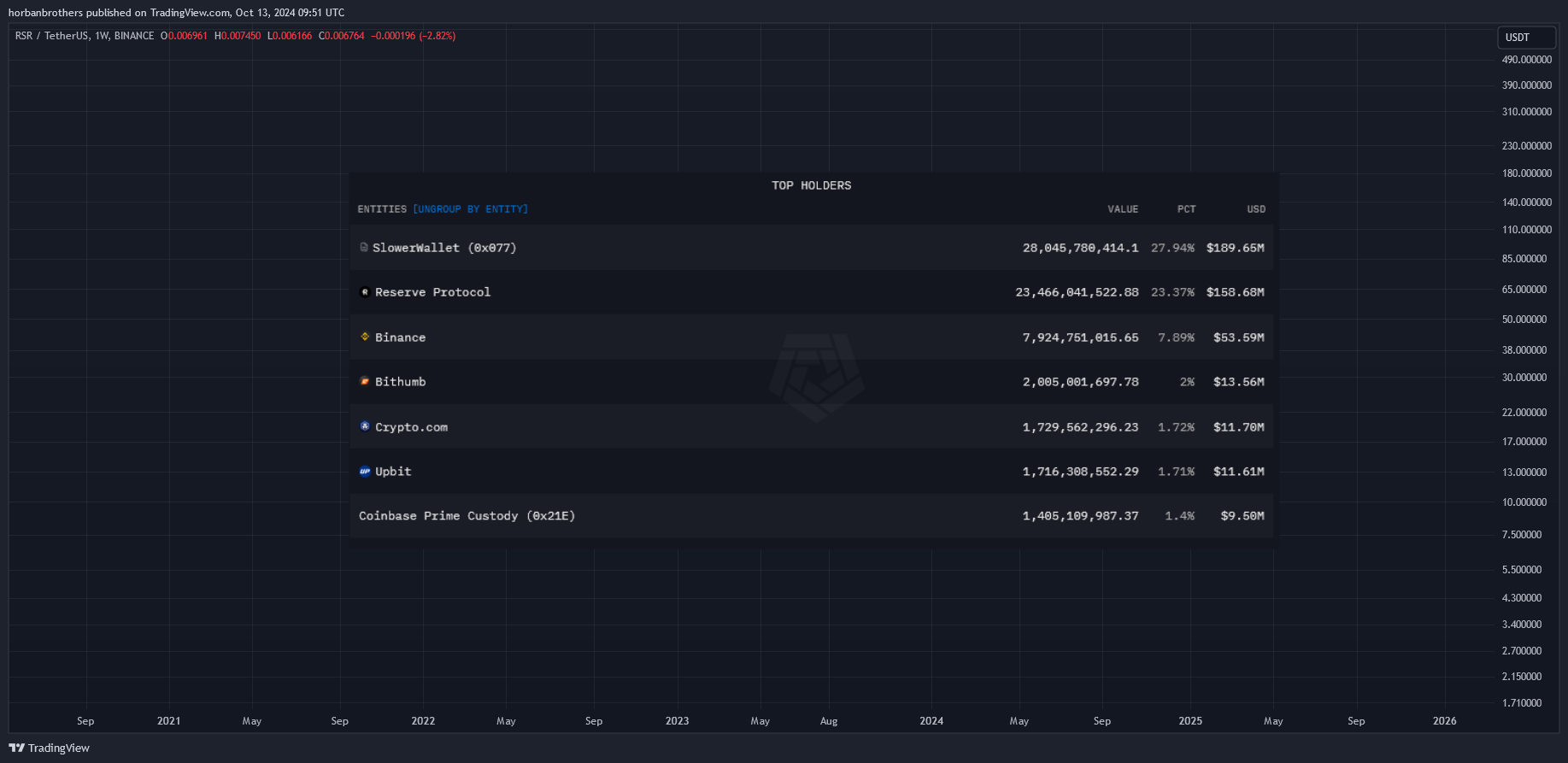Click the horbanbrothers publisher name
The image size is (1568, 763).
[45, 13]
